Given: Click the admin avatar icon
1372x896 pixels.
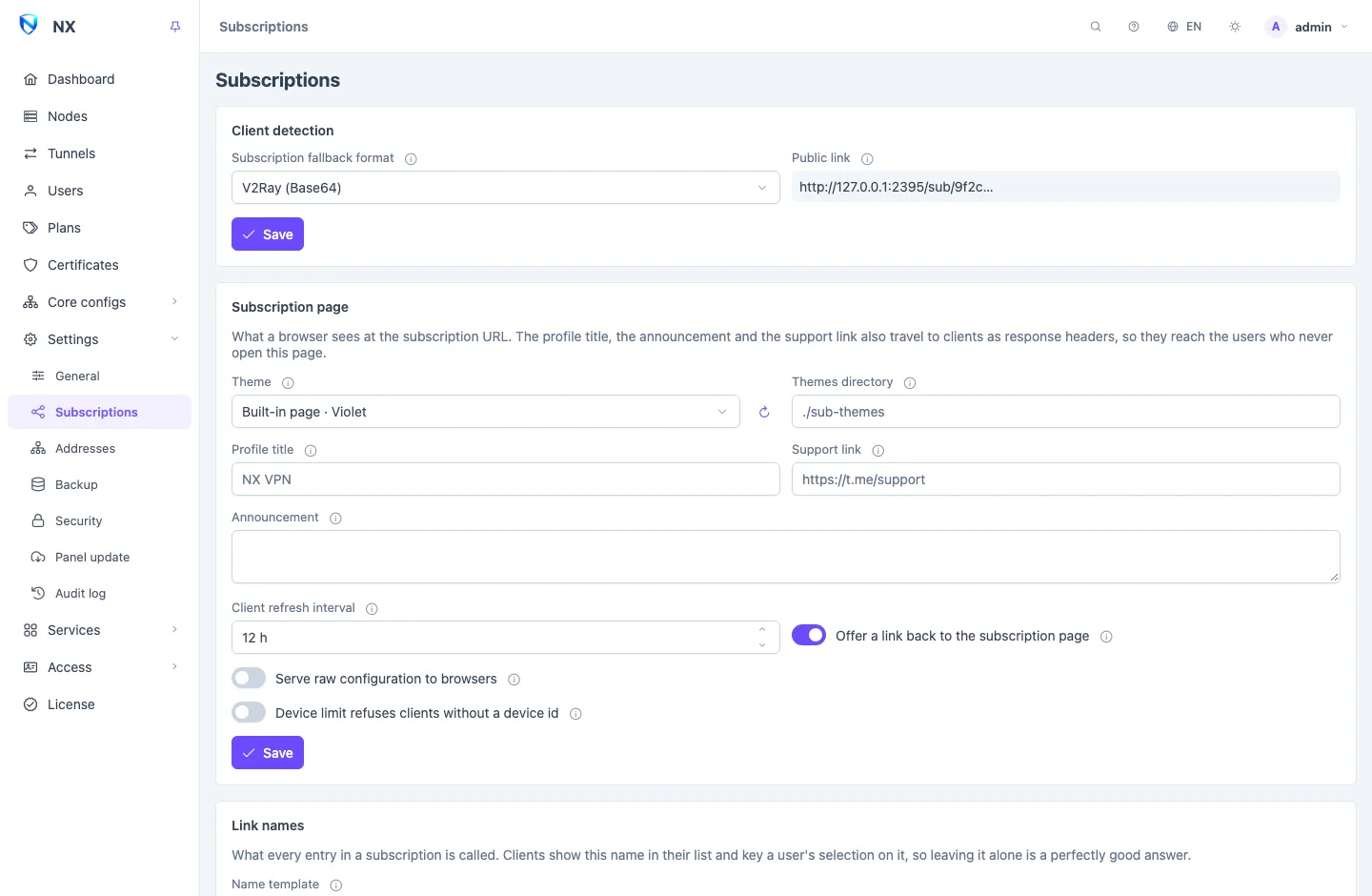Looking at the screenshot, I should coord(1276,27).
